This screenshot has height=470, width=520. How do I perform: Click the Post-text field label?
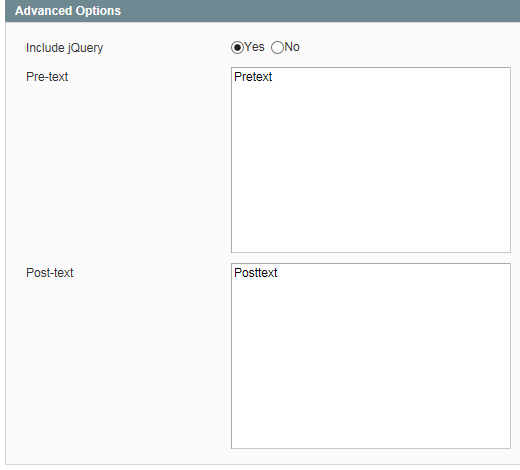pyautogui.click(x=50, y=273)
